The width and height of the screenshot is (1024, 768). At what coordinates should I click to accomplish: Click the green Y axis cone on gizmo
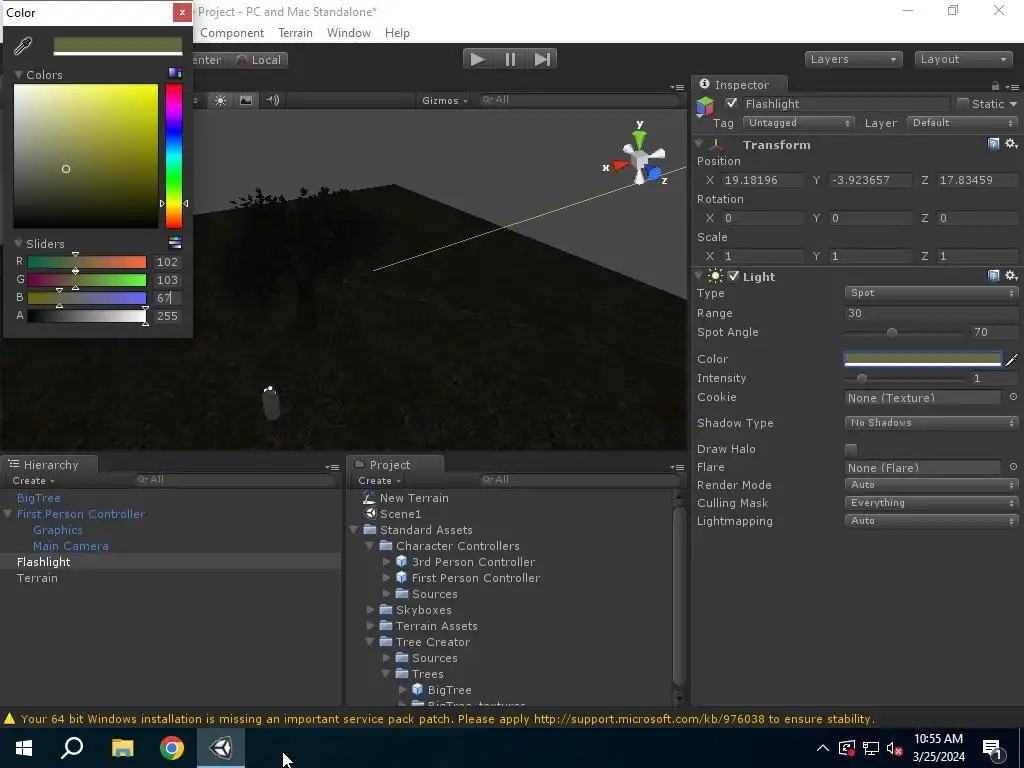(x=639, y=138)
